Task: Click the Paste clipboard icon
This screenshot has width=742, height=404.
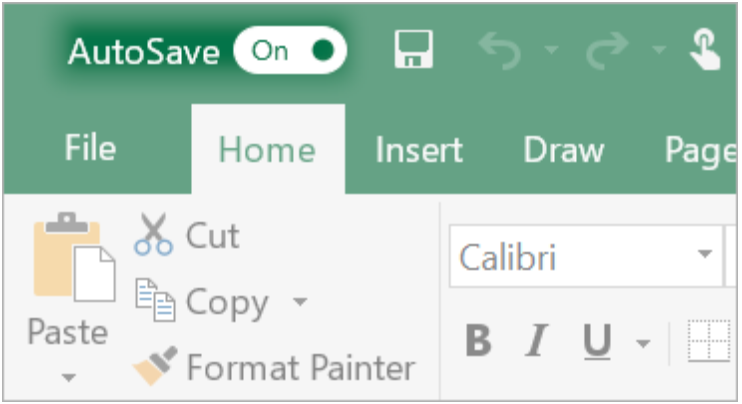Action: (x=74, y=257)
